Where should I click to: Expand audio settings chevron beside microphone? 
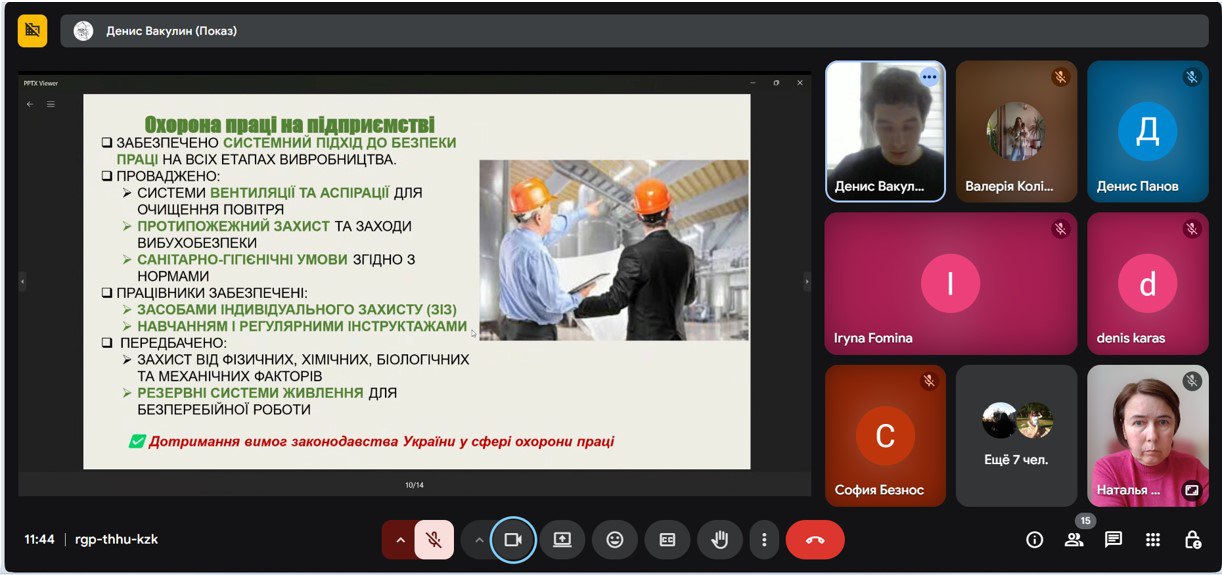pos(400,540)
